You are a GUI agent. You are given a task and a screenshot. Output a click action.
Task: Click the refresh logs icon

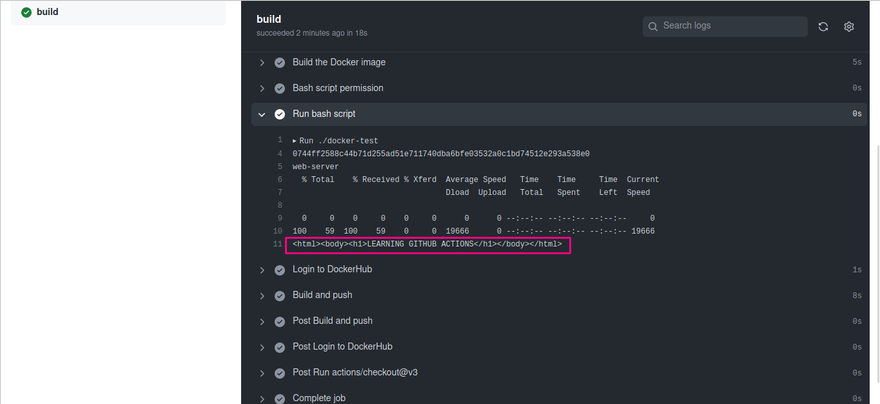pos(823,26)
